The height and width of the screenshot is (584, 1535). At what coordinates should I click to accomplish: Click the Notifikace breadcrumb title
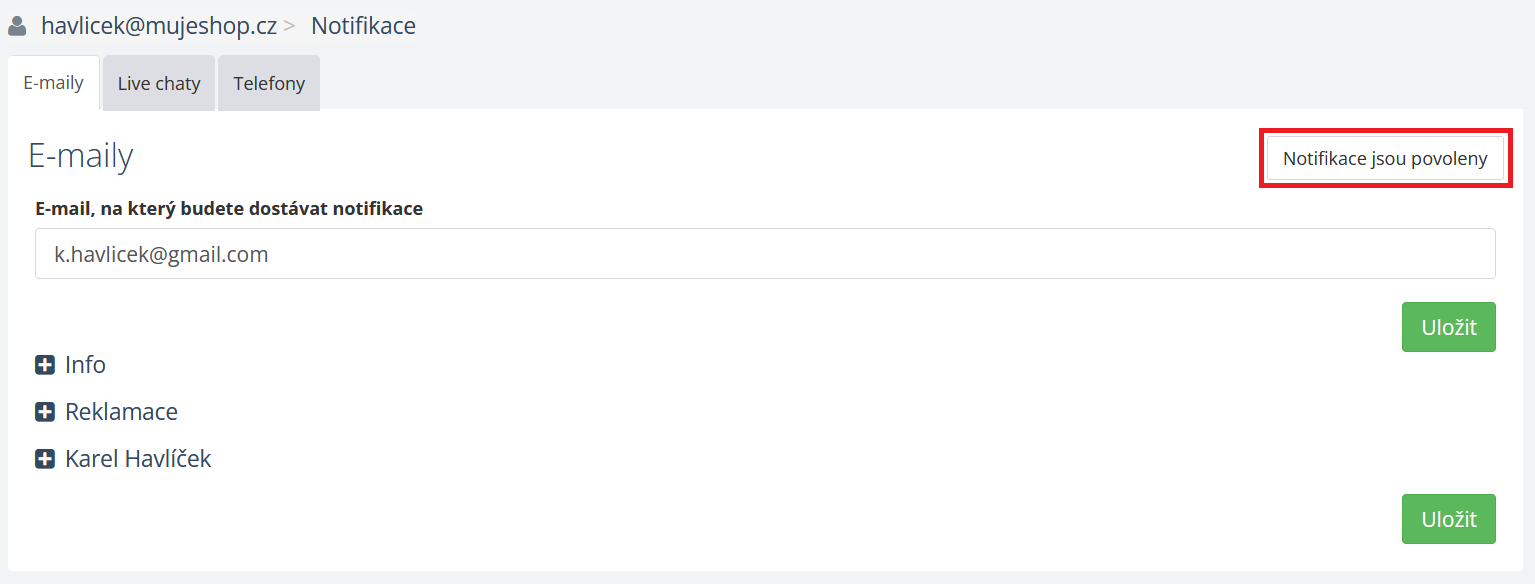tap(363, 26)
